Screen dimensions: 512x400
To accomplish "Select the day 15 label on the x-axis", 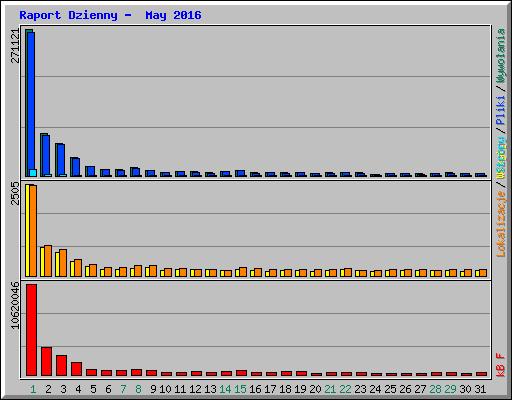I will click(x=240, y=389).
